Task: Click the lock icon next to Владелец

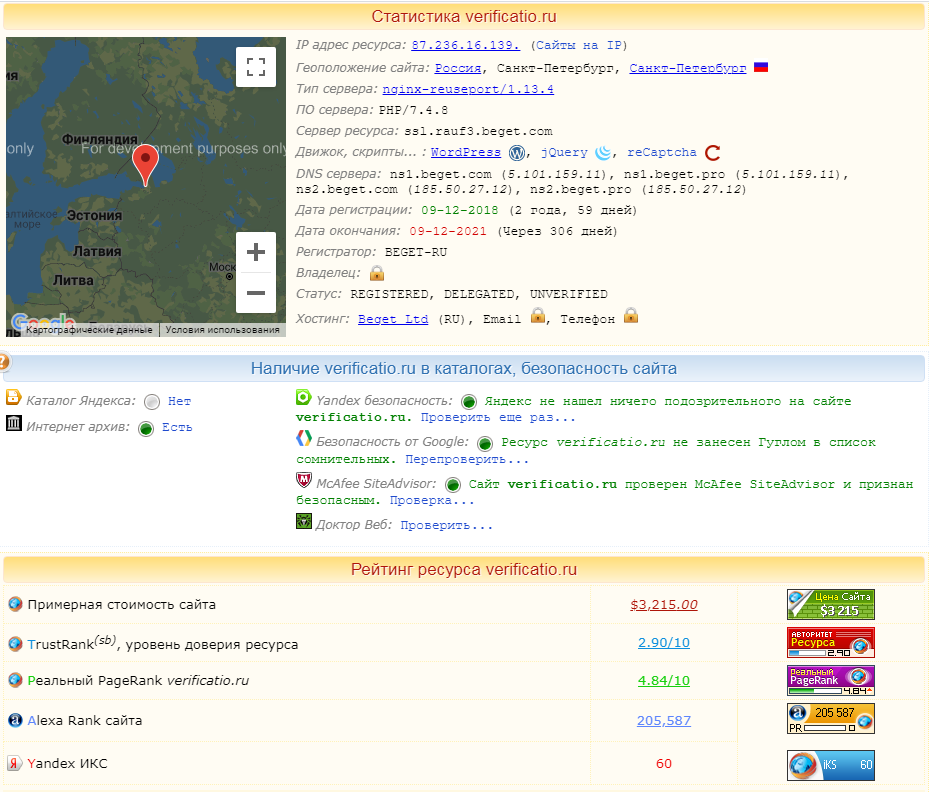Action: (377, 272)
